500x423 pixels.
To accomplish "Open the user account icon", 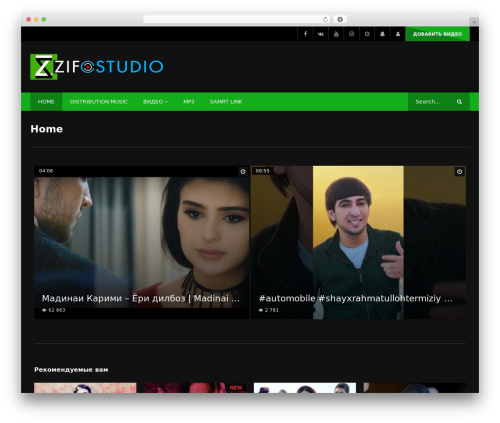I will (398, 34).
